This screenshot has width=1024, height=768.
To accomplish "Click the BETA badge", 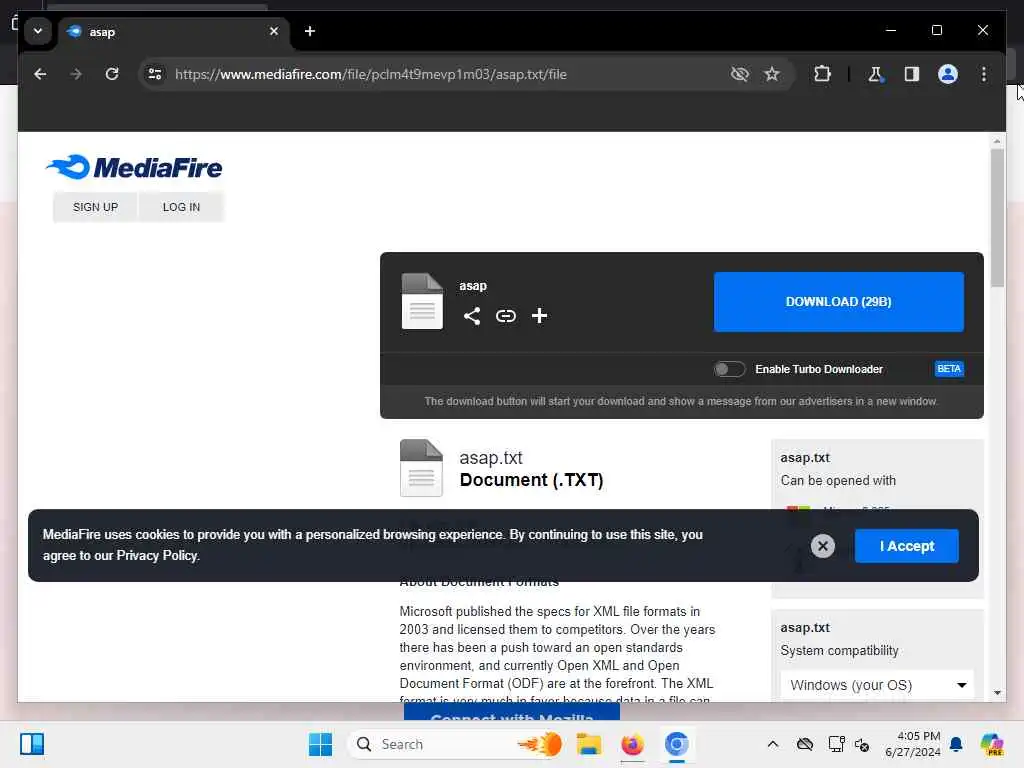I will tap(949, 369).
